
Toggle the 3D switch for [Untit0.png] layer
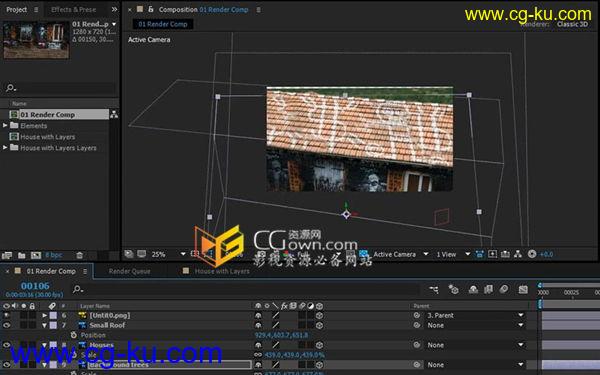tap(320, 315)
